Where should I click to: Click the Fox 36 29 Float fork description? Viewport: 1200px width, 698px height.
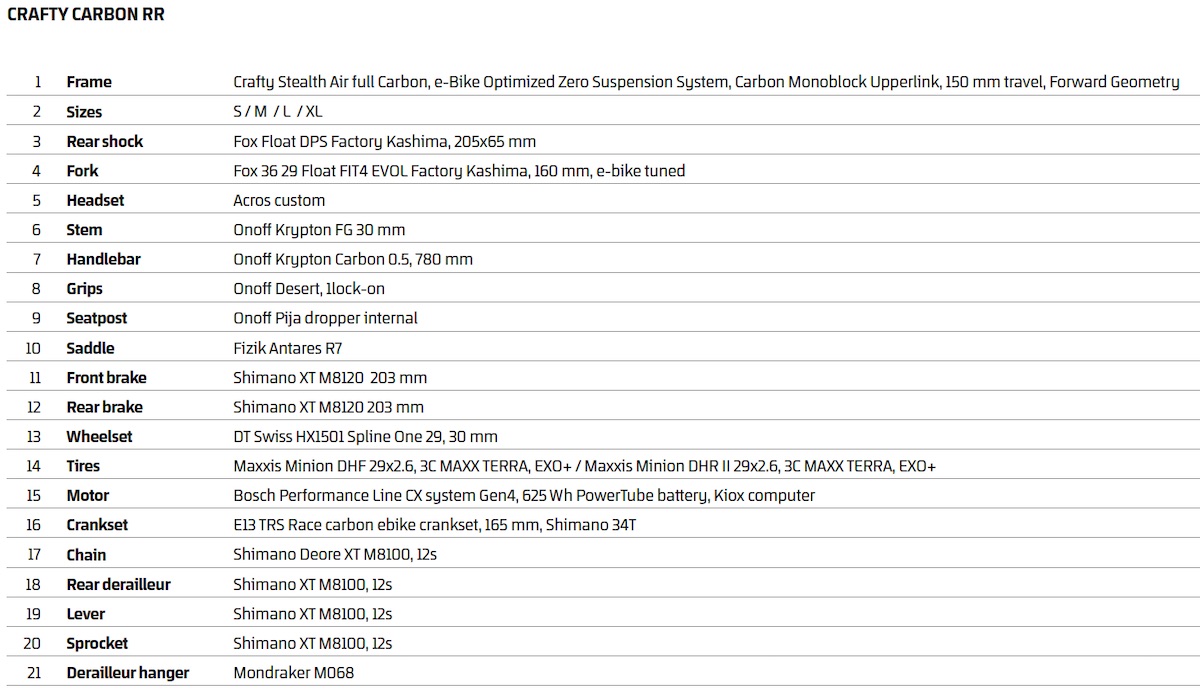[459, 171]
